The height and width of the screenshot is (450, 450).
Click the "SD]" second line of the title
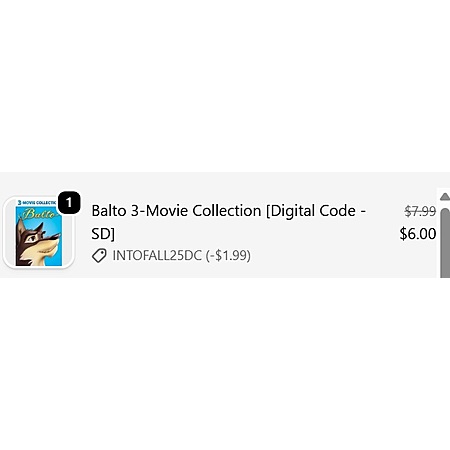(103, 234)
